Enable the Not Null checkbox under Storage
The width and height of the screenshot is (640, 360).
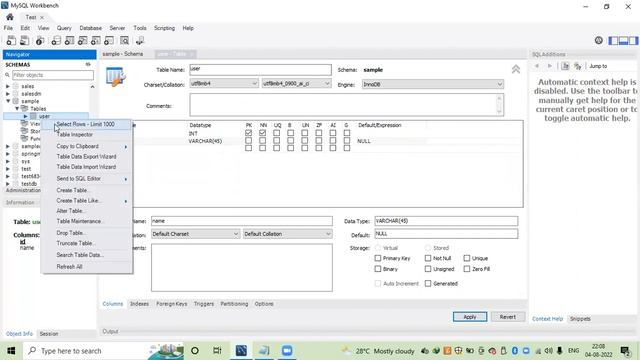[428, 258]
